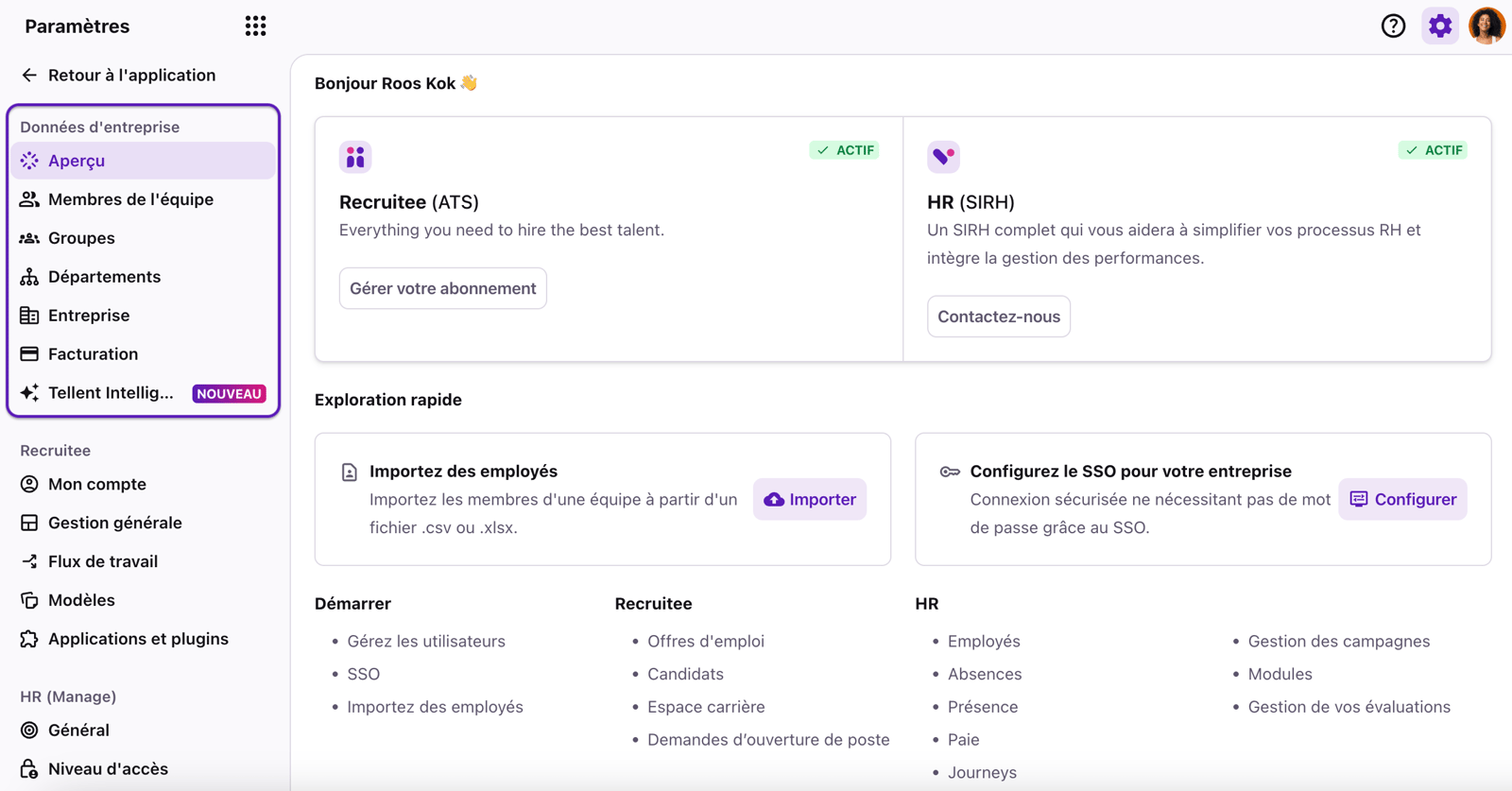Open Offres d'emploi link
The height and width of the screenshot is (791, 1512).
click(706, 641)
